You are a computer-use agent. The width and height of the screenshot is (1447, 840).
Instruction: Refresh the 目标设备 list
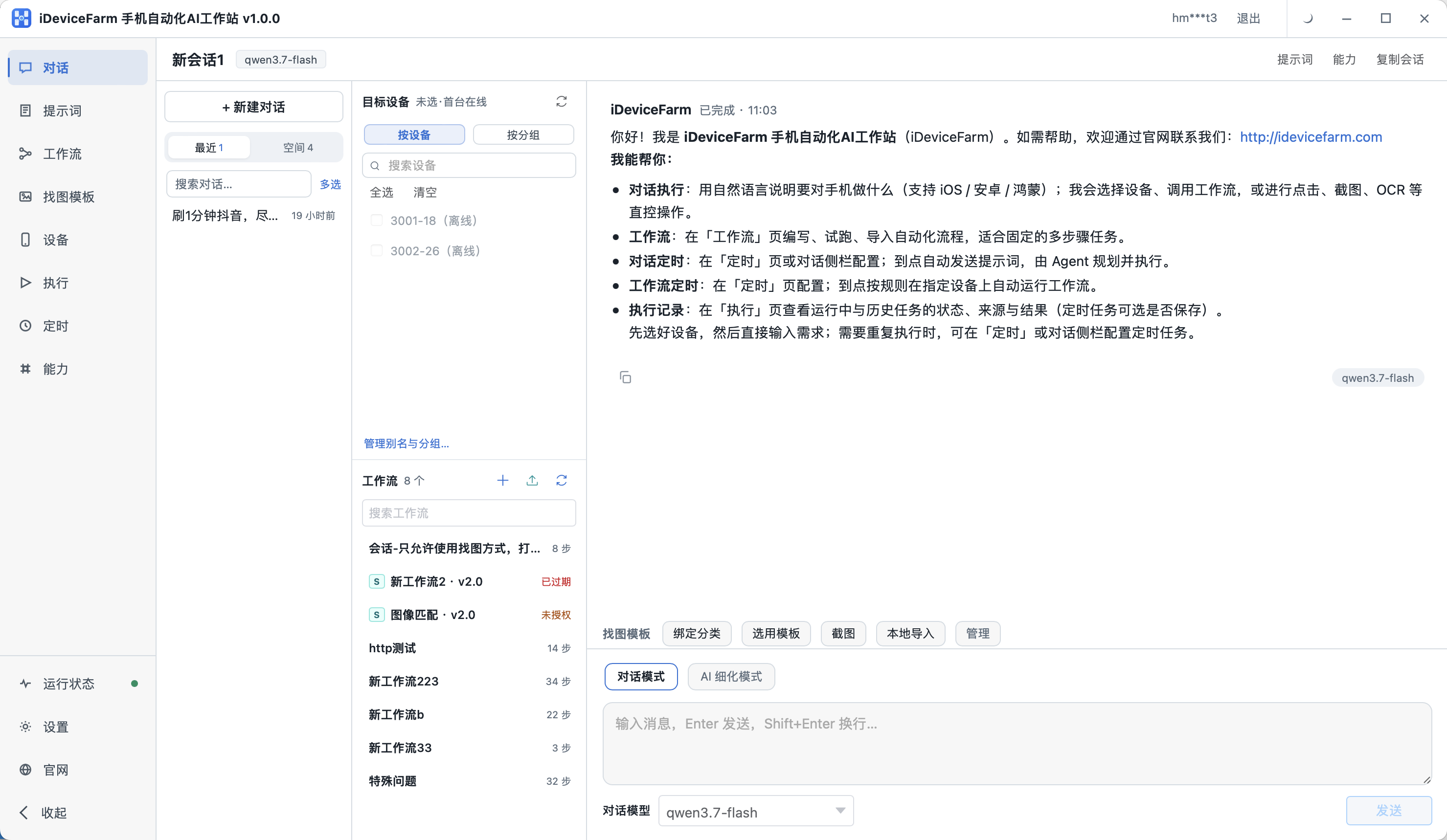561,102
